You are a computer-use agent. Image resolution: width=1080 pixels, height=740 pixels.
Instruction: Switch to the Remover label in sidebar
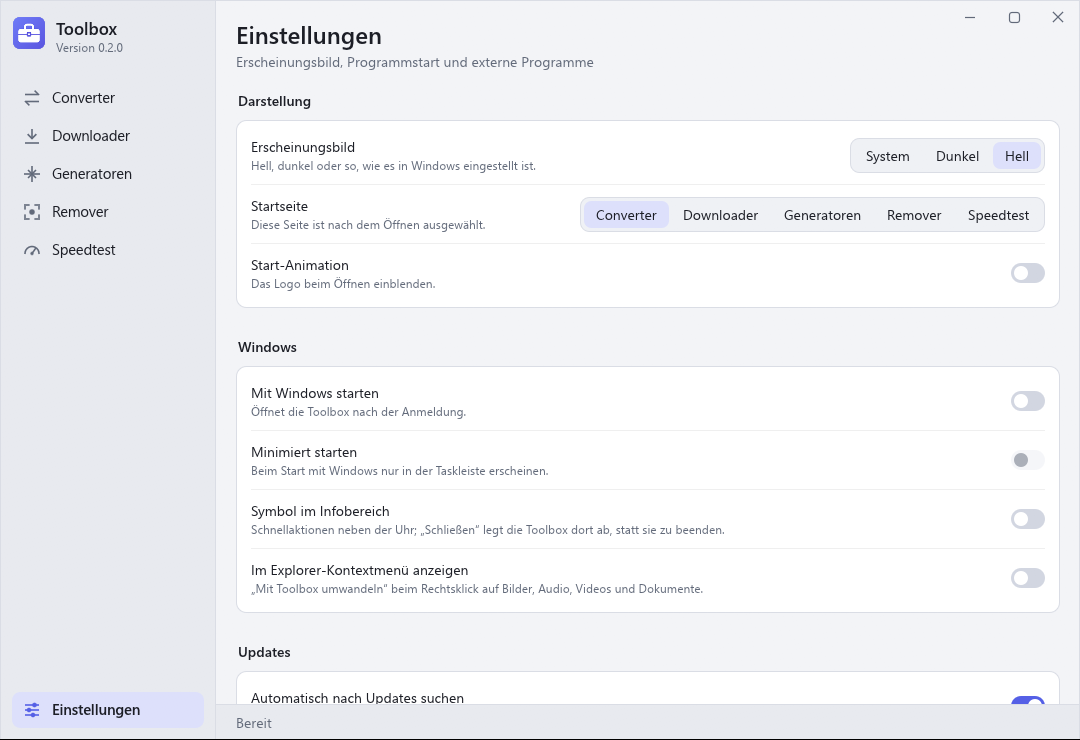[80, 212]
